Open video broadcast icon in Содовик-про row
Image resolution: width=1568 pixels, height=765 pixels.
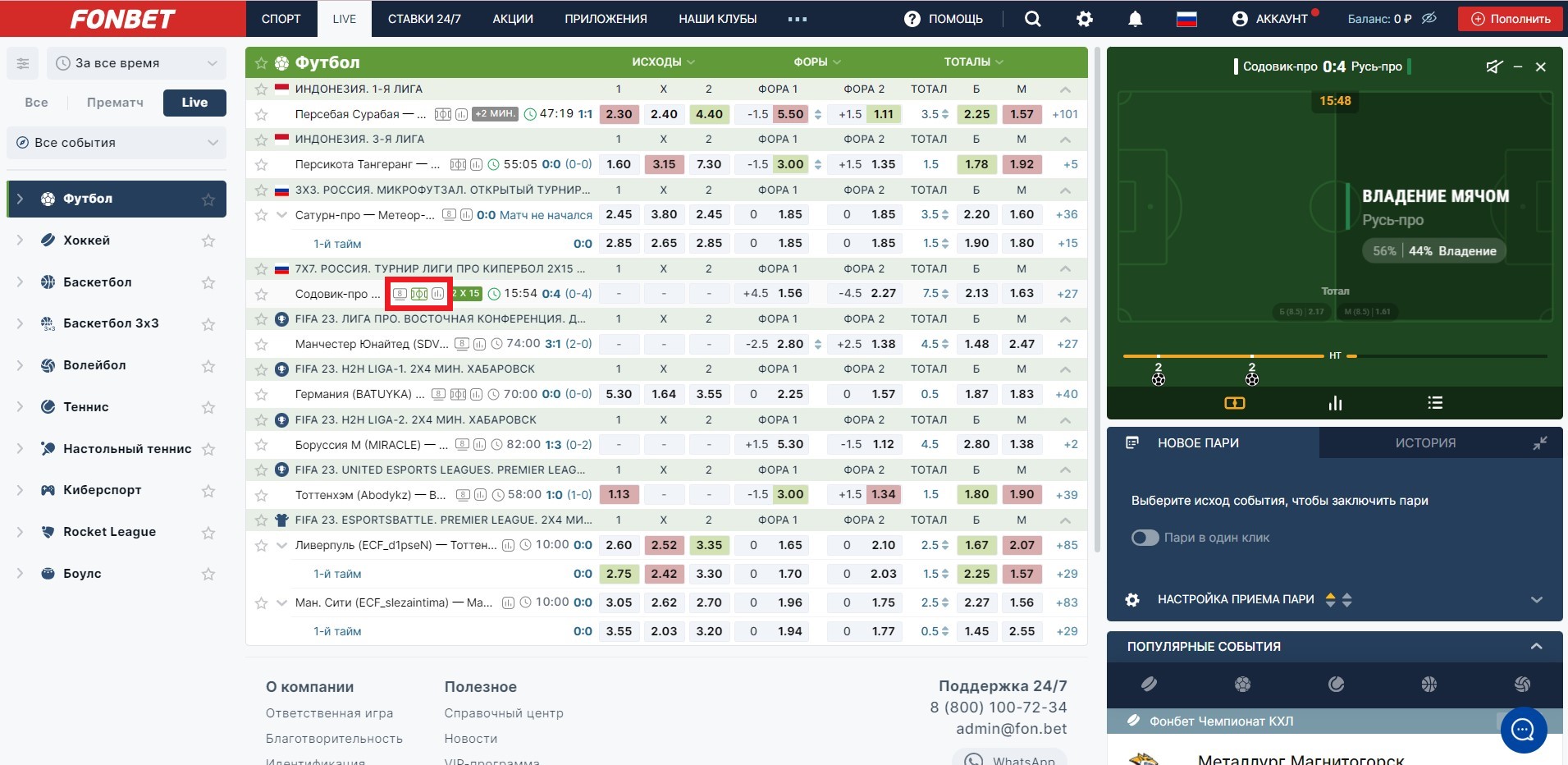pos(400,294)
